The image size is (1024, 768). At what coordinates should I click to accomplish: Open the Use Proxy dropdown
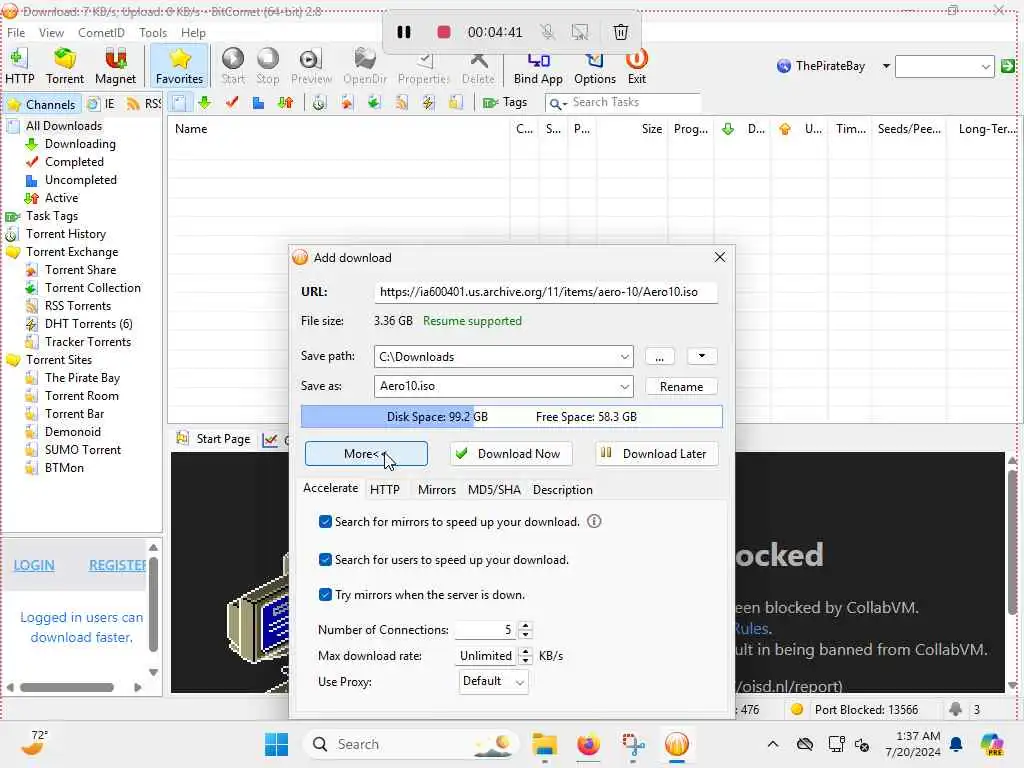point(494,682)
